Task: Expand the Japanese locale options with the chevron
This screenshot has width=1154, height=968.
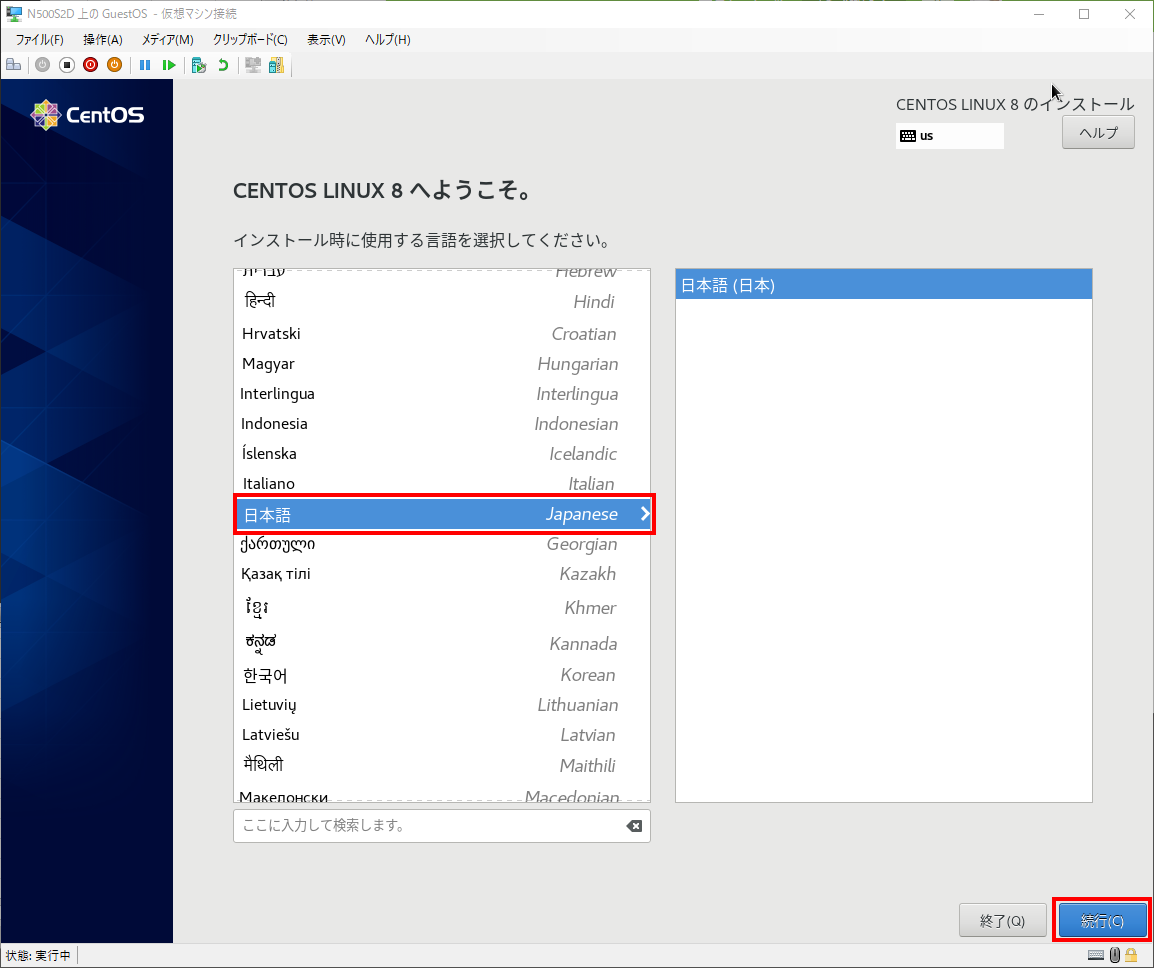Action: [643, 514]
